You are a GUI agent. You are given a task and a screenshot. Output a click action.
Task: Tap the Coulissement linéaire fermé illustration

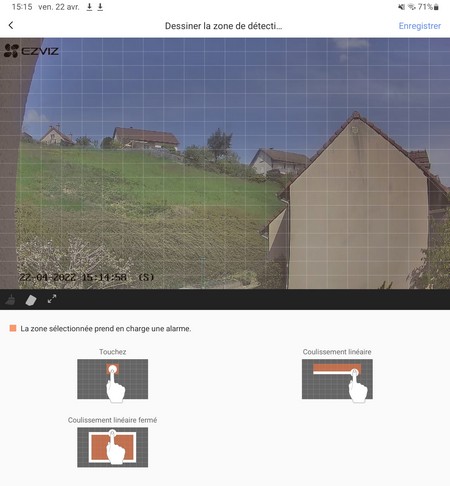[113, 447]
